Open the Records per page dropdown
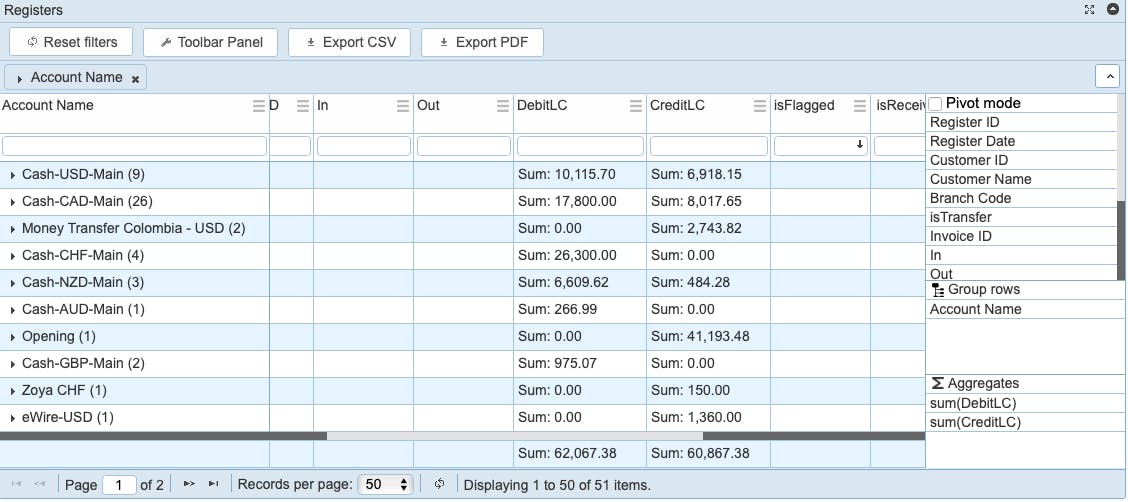Screen dimensions: 1128x502 pos(385,484)
